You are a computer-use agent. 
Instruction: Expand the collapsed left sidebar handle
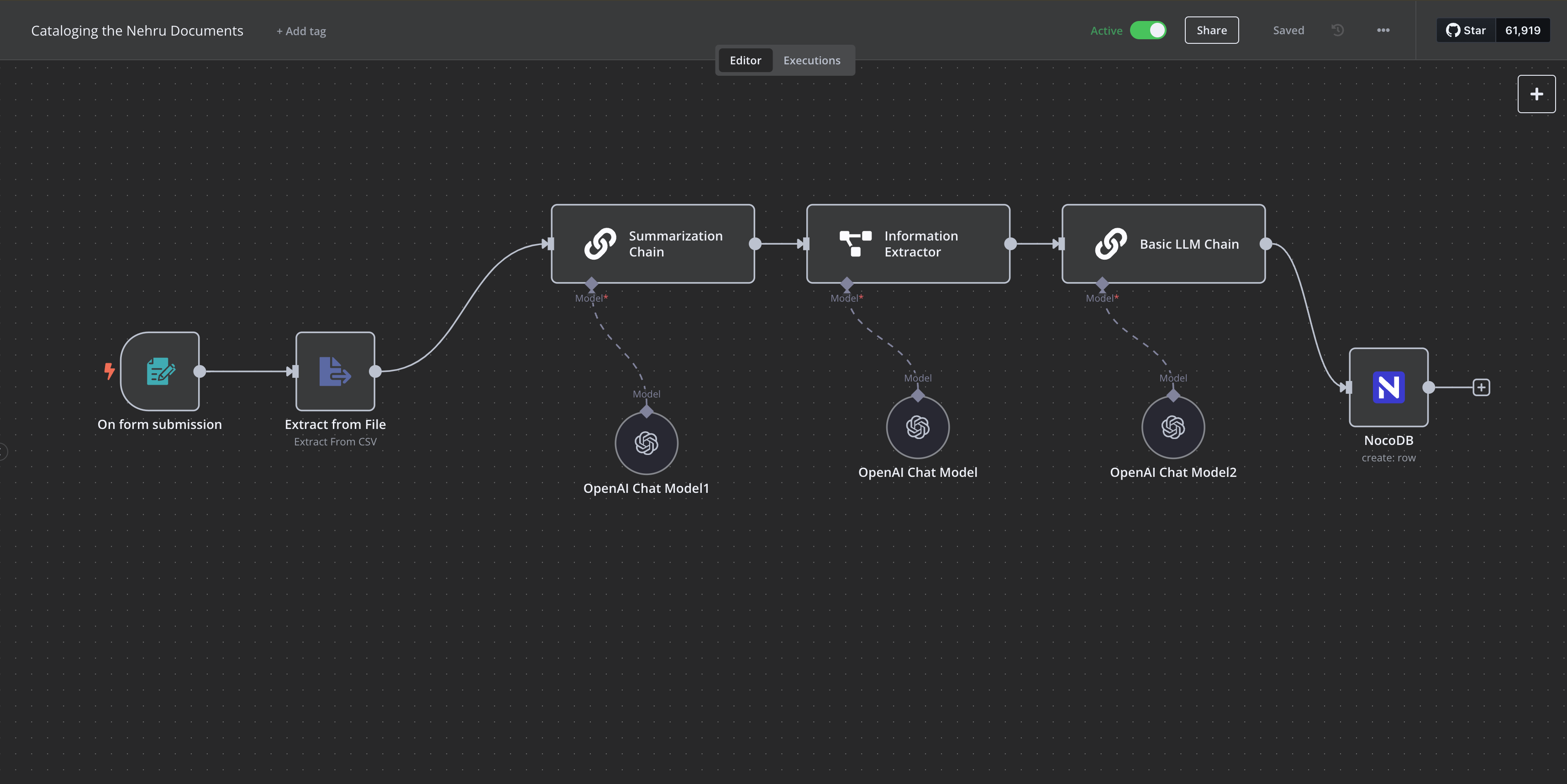coord(3,452)
